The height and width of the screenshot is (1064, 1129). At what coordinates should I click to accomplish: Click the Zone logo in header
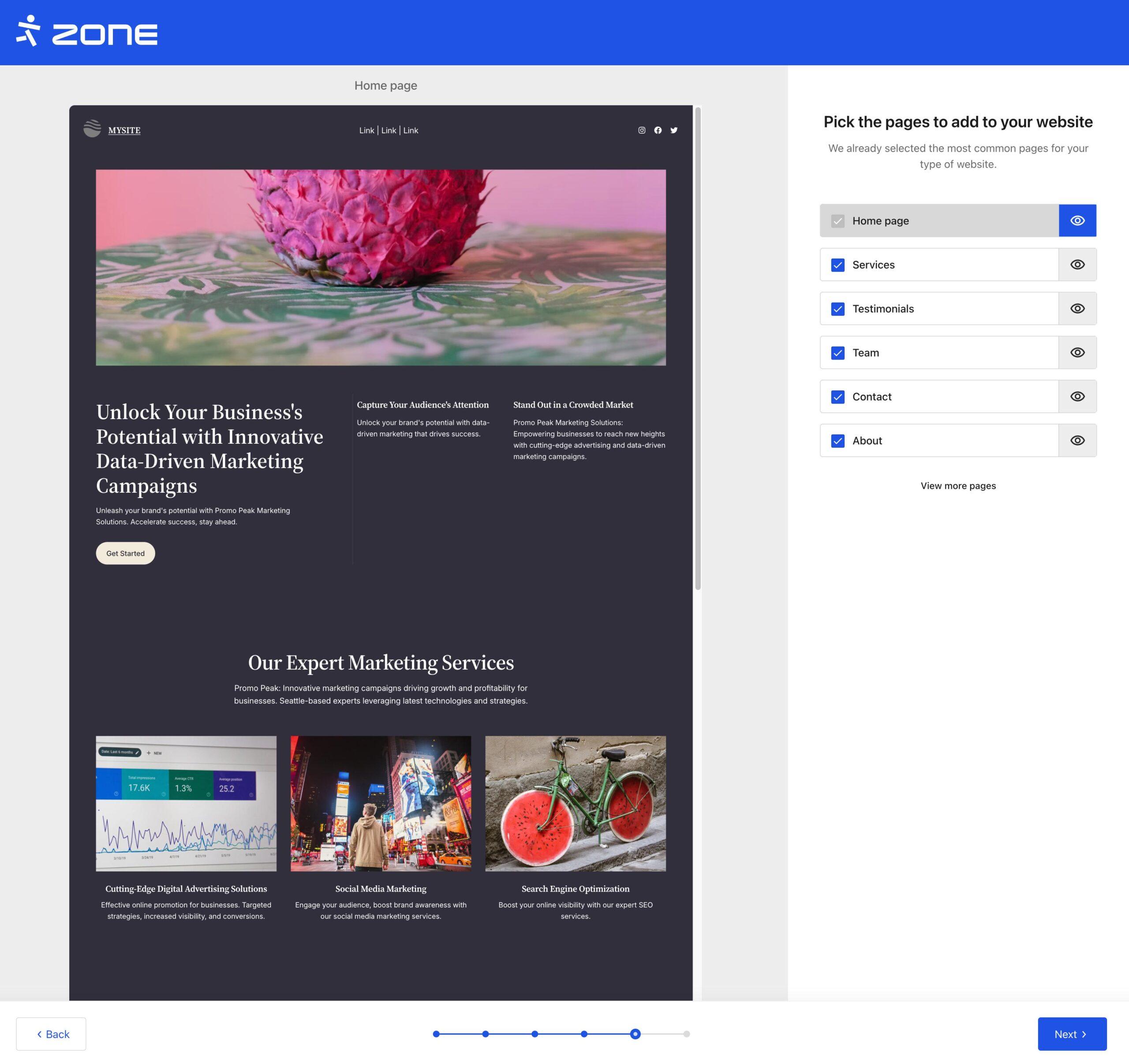pos(86,32)
